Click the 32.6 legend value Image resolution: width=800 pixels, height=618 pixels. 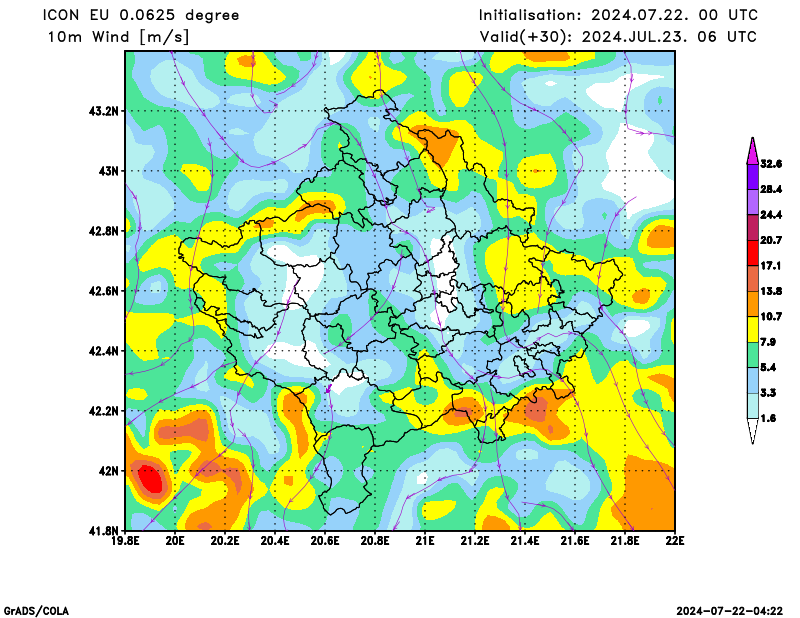[x=771, y=164]
